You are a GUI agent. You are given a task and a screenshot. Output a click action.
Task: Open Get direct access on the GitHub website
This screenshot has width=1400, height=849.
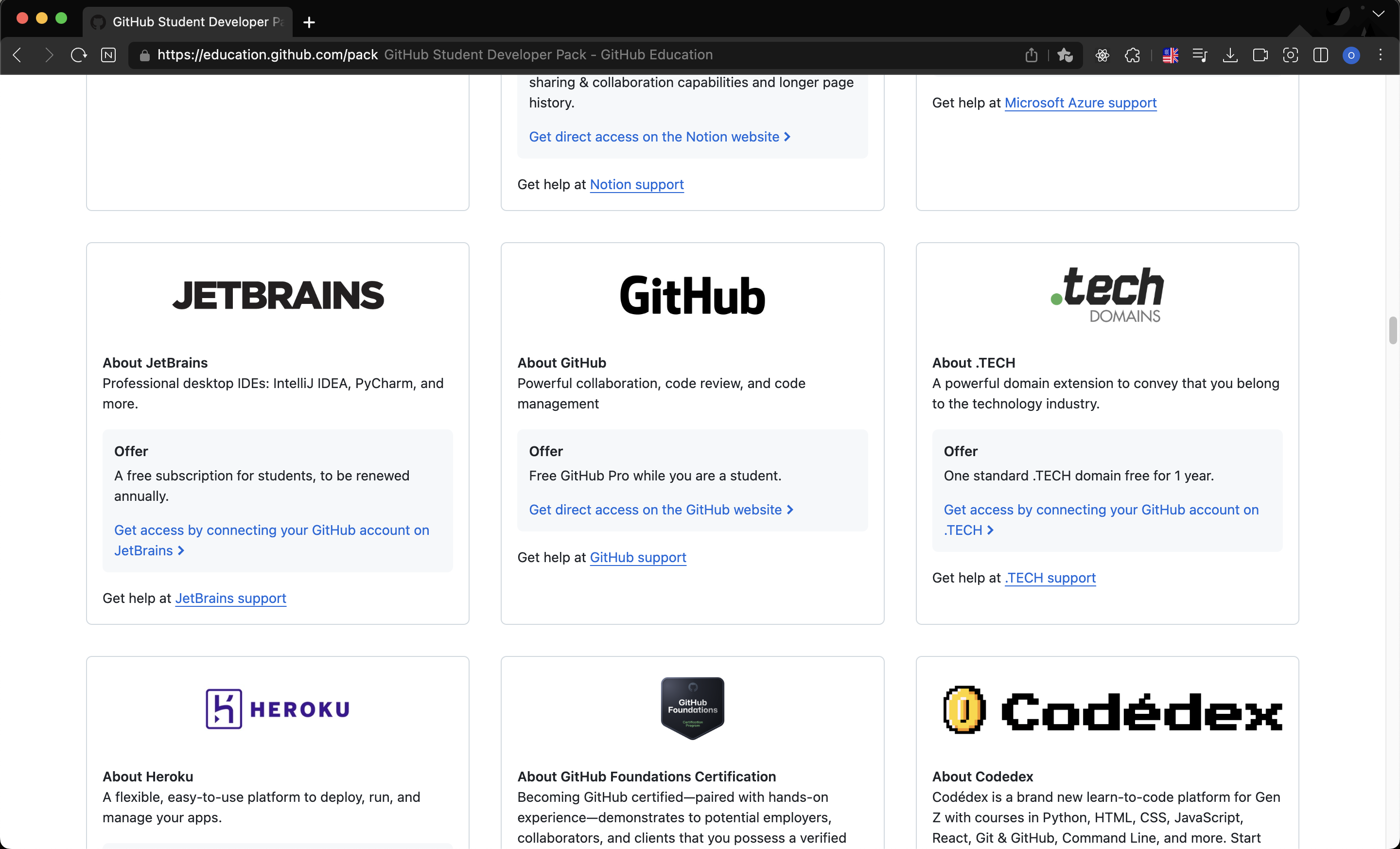pyautogui.click(x=661, y=510)
